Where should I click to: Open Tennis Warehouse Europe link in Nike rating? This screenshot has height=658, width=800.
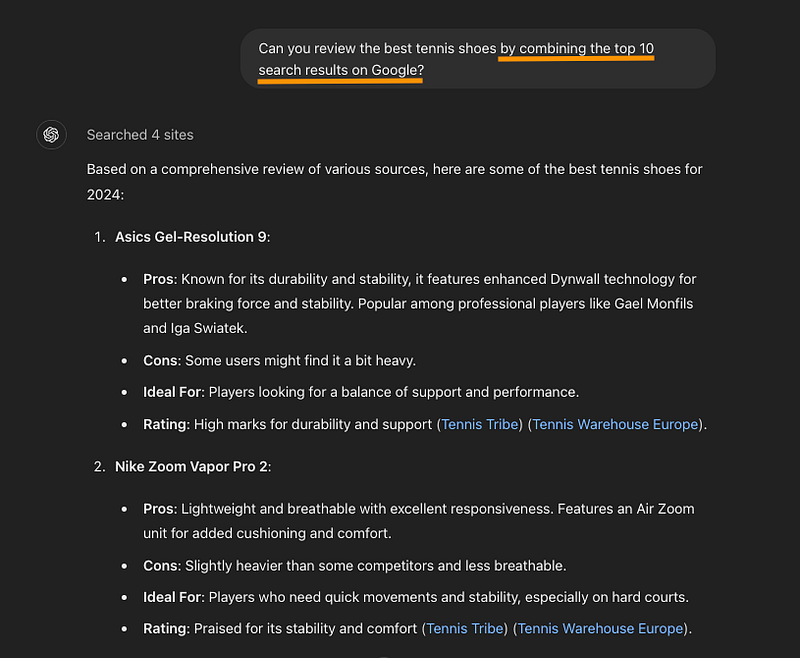click(601, 628)
